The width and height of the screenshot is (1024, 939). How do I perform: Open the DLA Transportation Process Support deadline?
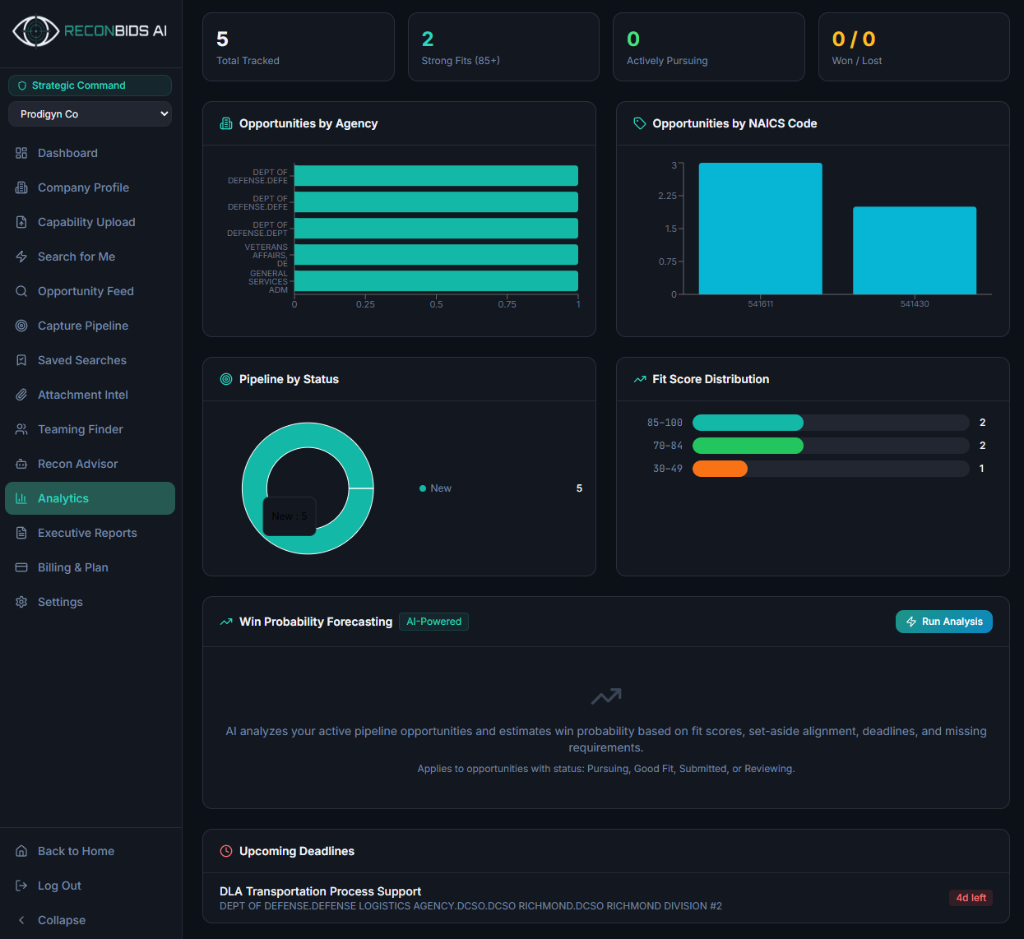605,898
